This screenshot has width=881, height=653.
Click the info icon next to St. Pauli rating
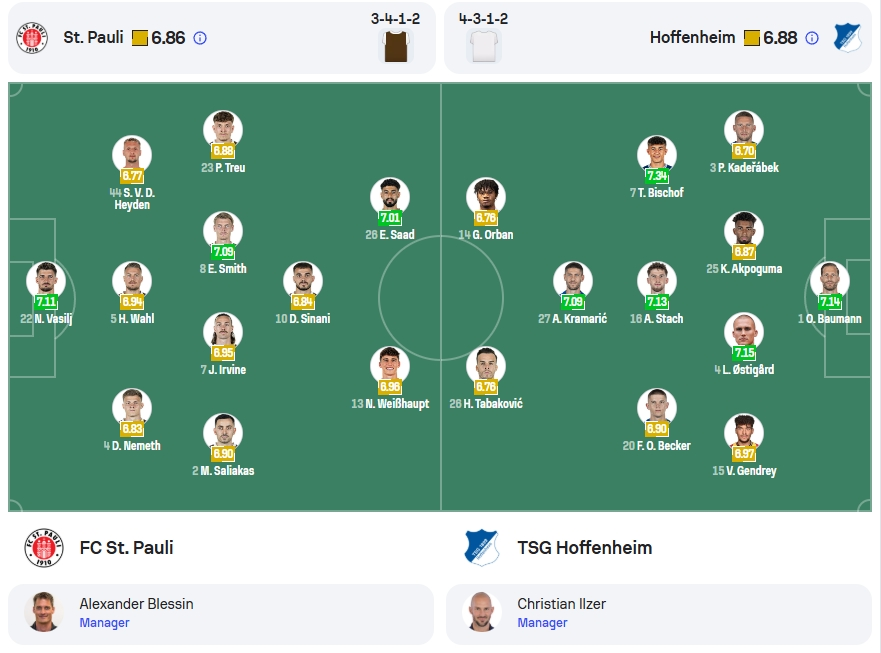tap(200, 38)
